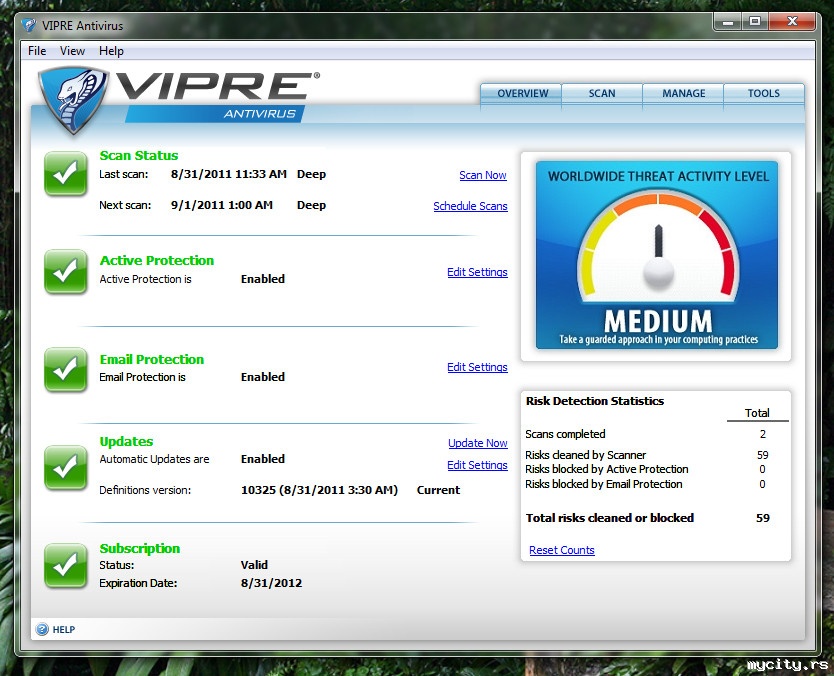
Task: Click the Active Protection green checkmark icon
Action: (65, 272)
